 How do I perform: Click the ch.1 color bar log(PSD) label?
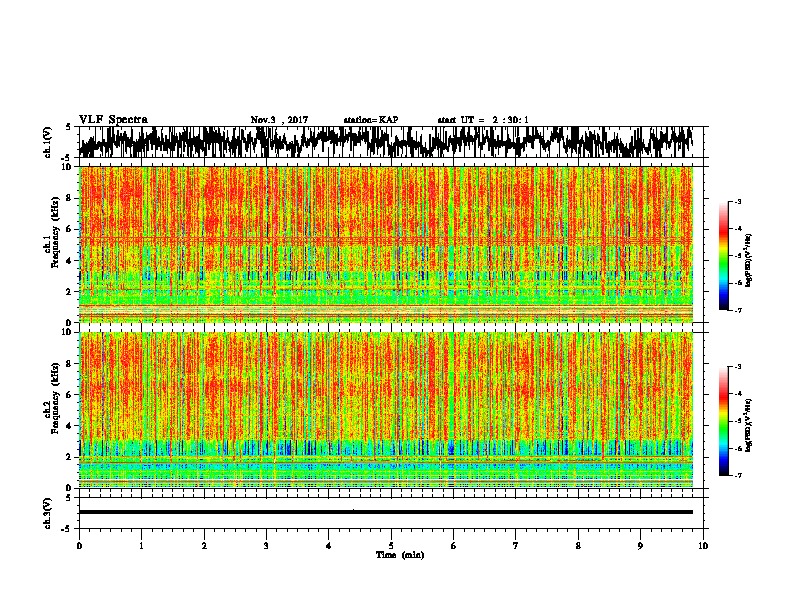point(748,261)
